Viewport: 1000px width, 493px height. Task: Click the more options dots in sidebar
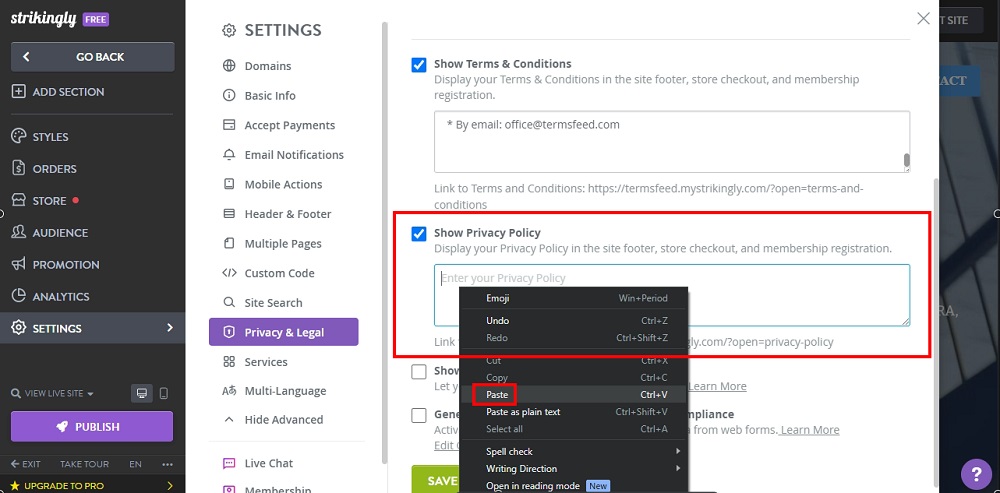[168, 464]
